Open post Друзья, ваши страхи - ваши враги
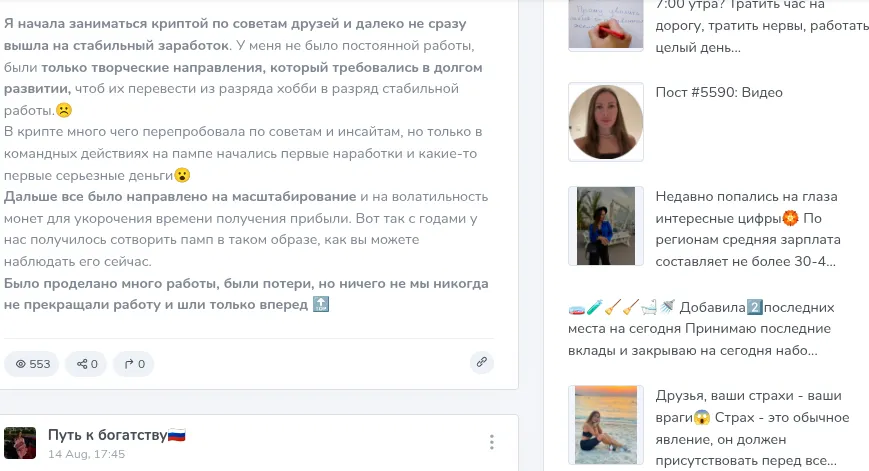Viewport: 869px width, 471px height. pos(752,428)
